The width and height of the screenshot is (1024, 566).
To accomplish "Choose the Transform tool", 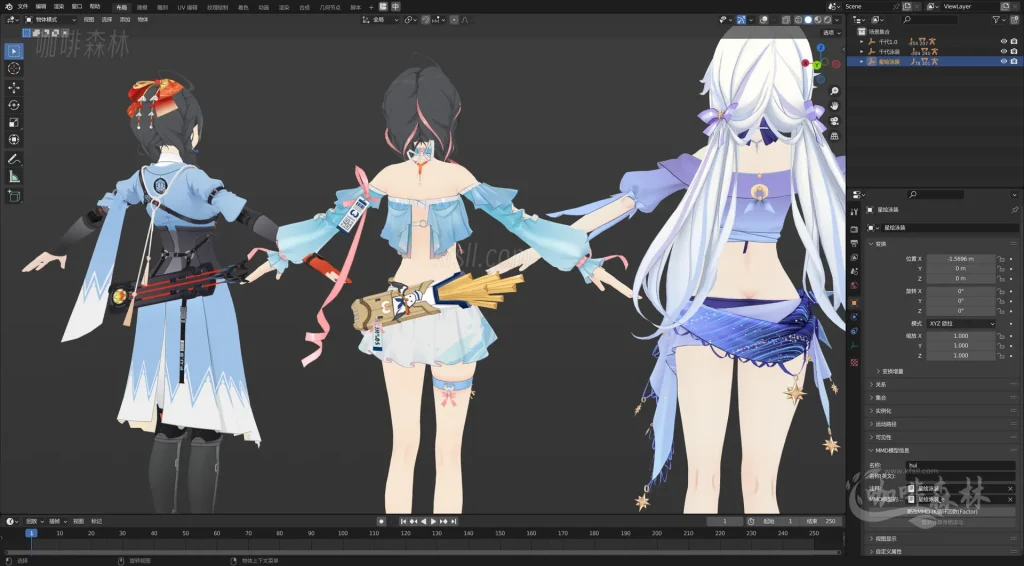I will 14,140.
